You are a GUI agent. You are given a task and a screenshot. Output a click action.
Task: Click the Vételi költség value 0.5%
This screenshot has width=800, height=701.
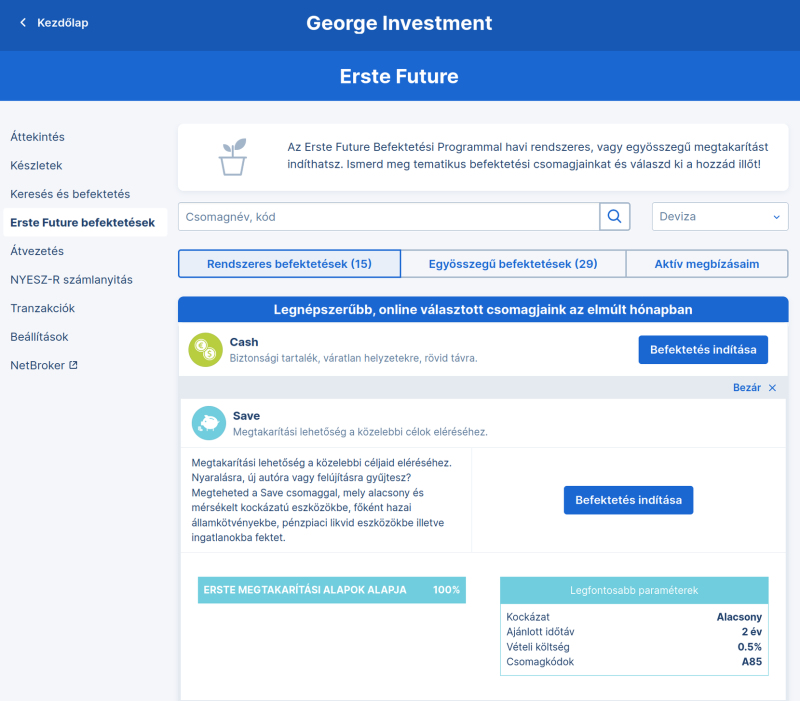749,647
